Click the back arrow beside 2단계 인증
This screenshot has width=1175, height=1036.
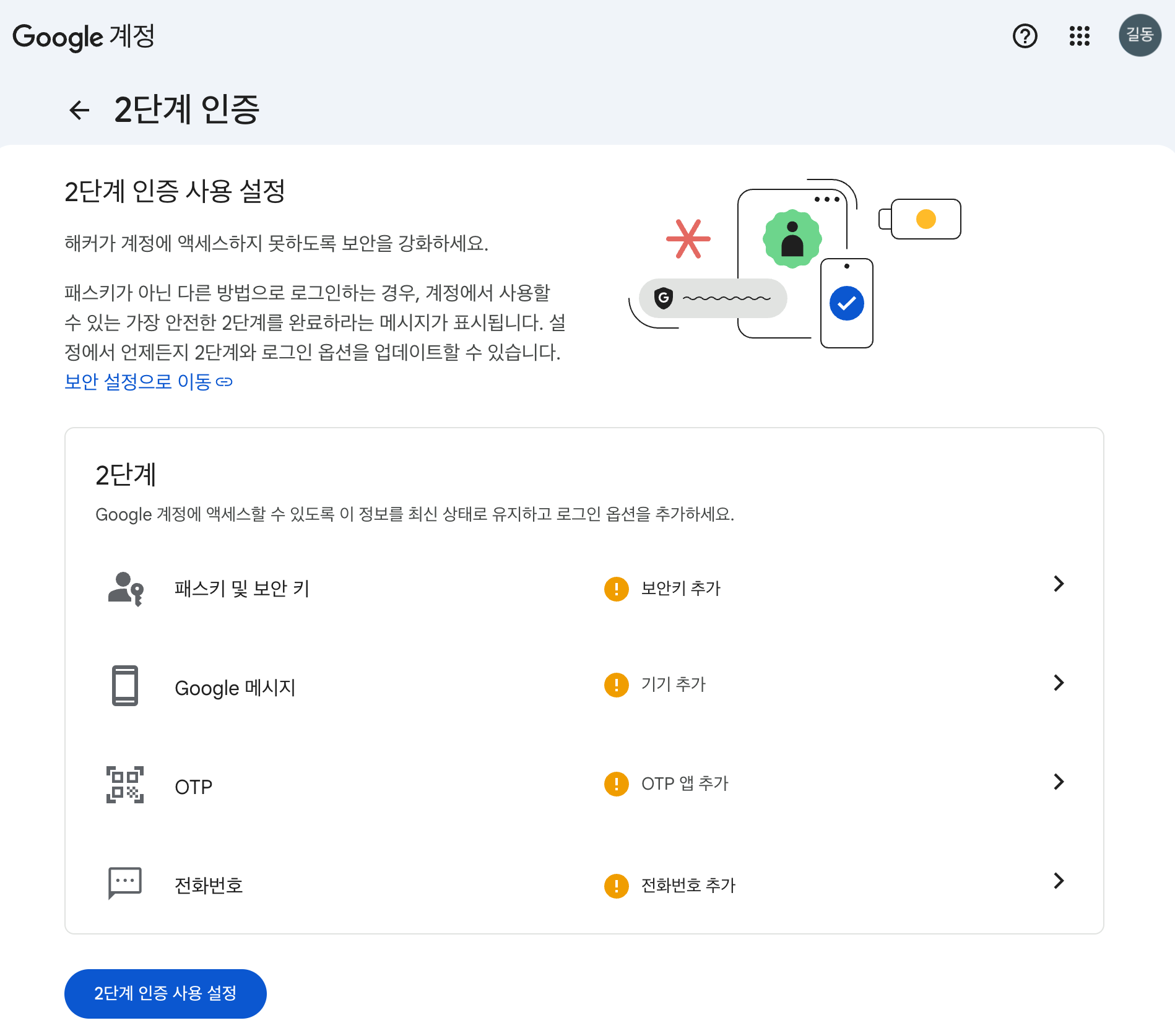79,110
